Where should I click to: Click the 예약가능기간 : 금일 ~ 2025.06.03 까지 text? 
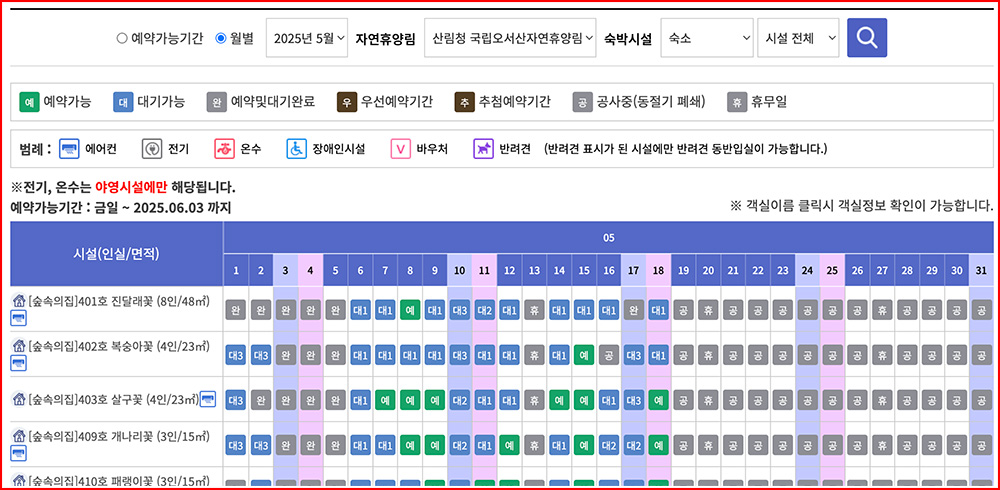tap(121, 207)
